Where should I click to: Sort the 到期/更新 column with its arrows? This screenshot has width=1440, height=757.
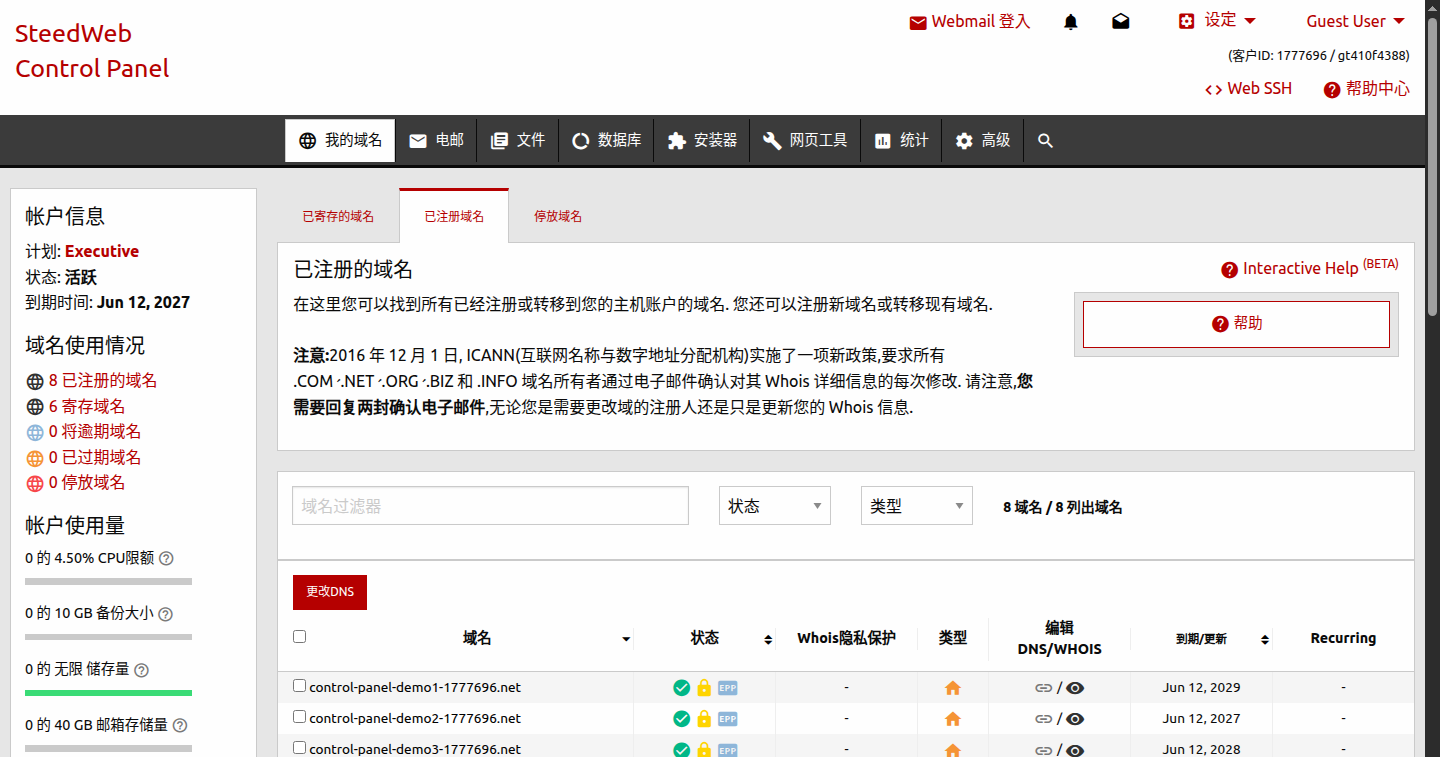(1265, 639)
